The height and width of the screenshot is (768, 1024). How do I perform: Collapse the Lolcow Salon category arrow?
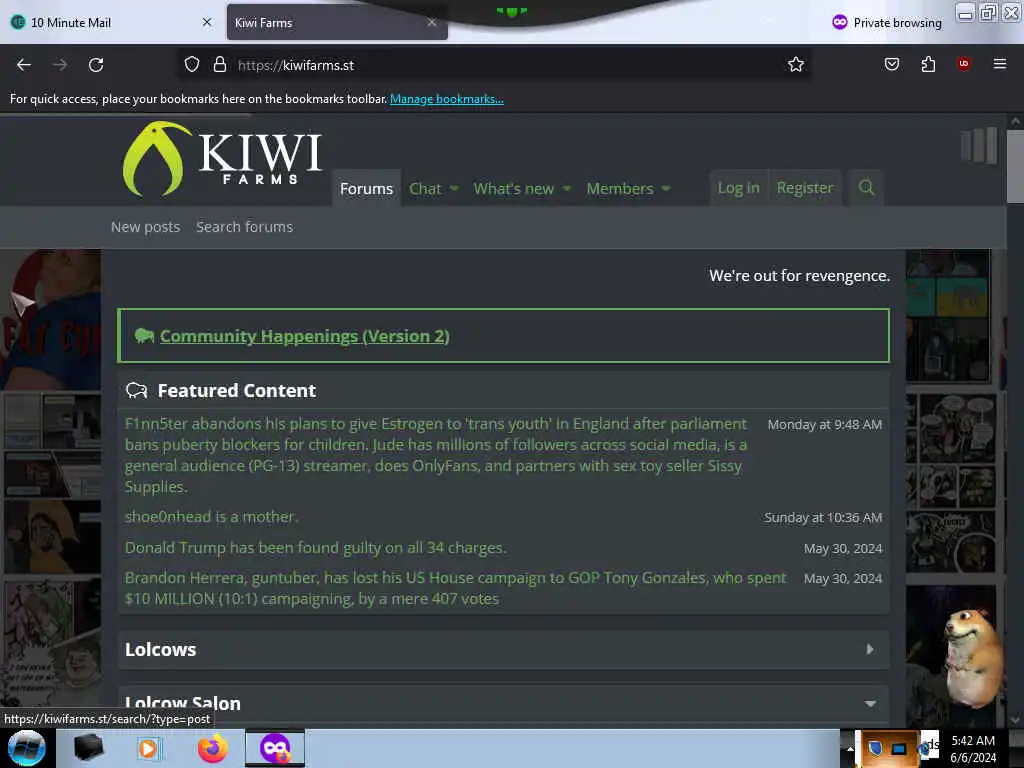[870, 703]
